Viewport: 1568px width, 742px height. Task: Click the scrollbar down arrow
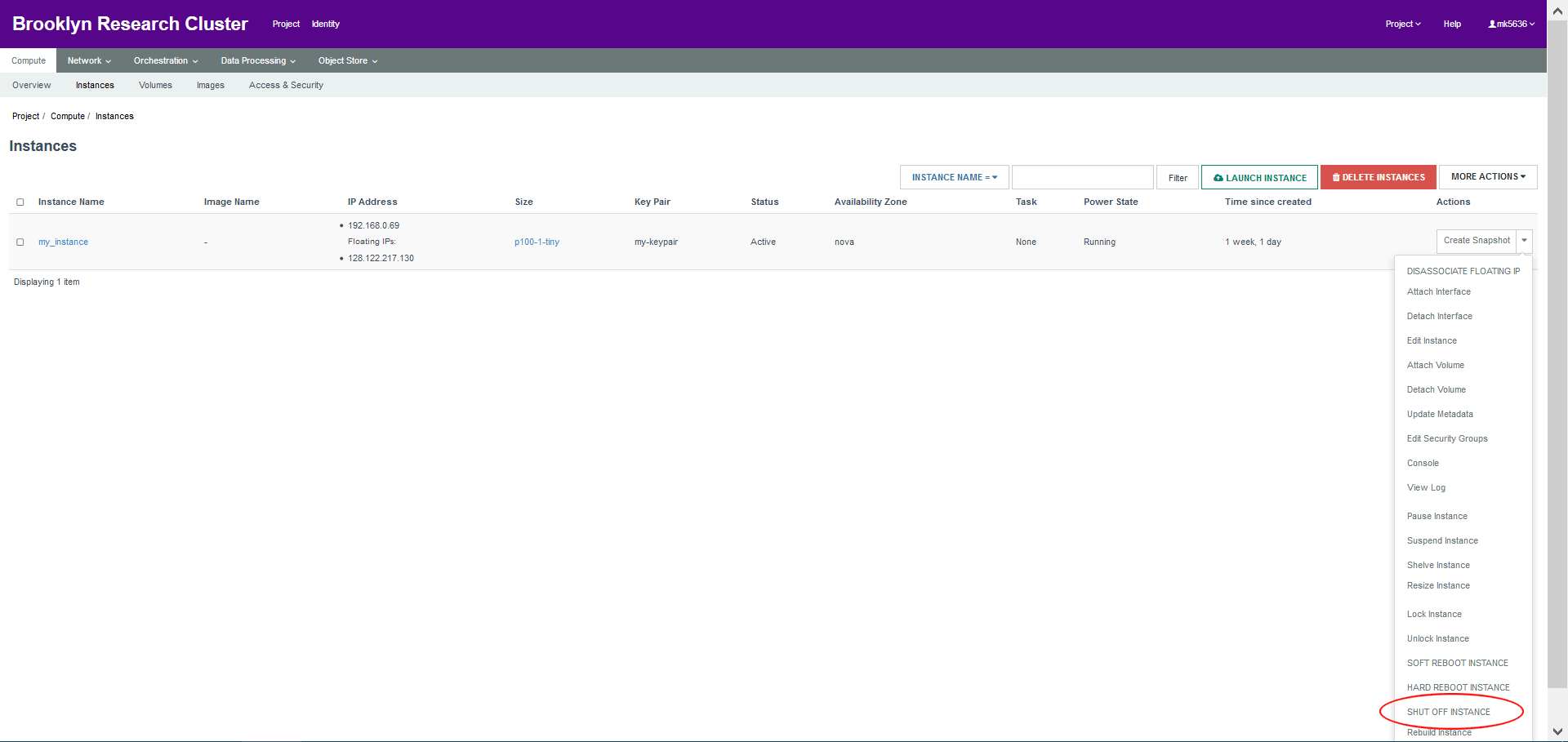point(1557,731)
